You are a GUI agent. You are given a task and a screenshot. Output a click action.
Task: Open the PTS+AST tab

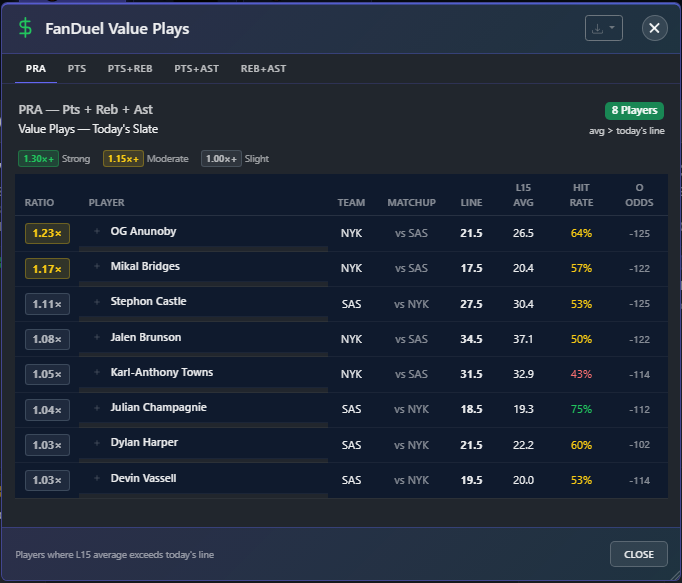click(197, 69)
